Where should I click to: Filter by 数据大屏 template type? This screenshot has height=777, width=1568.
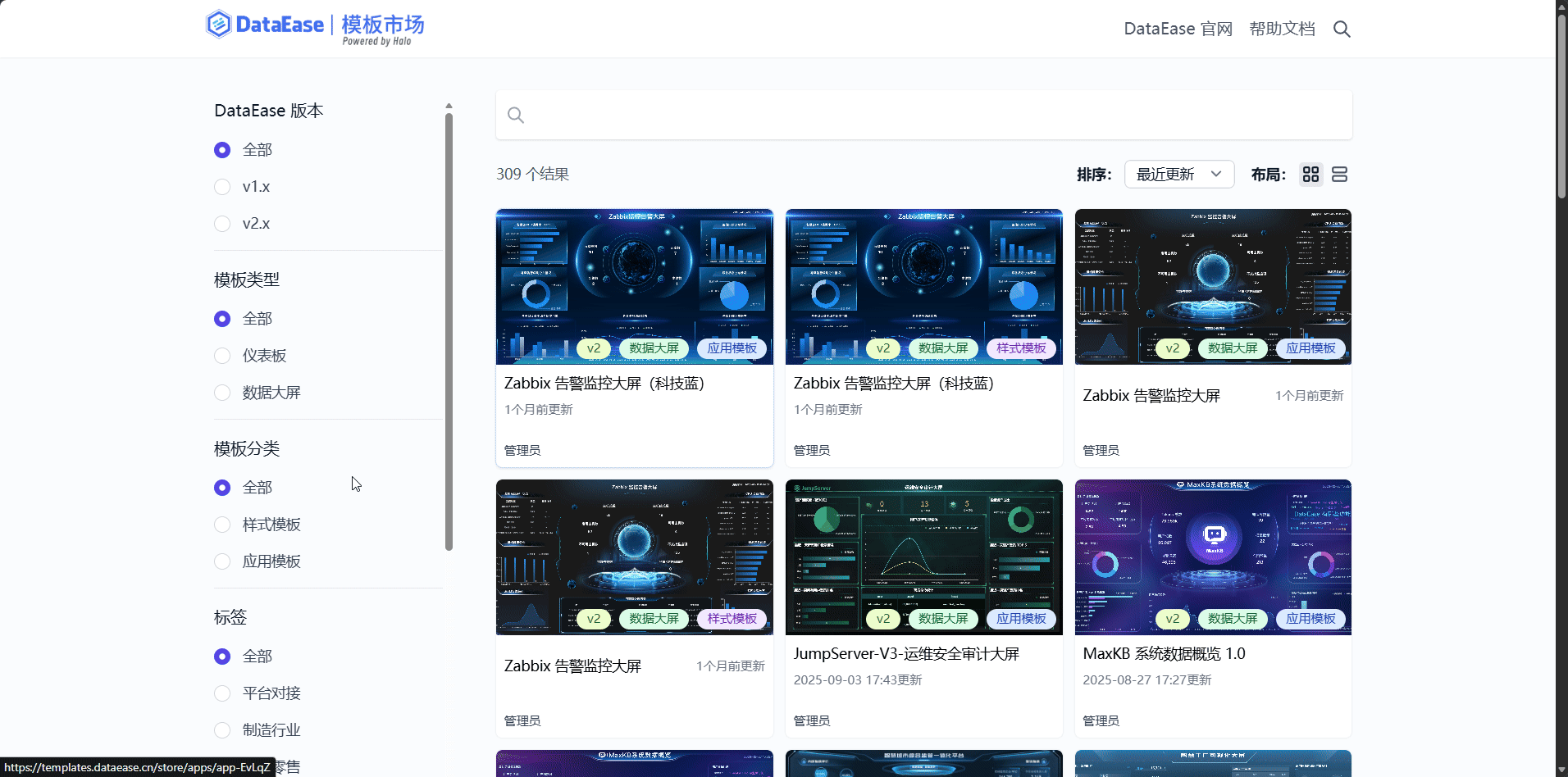point(222,393)
